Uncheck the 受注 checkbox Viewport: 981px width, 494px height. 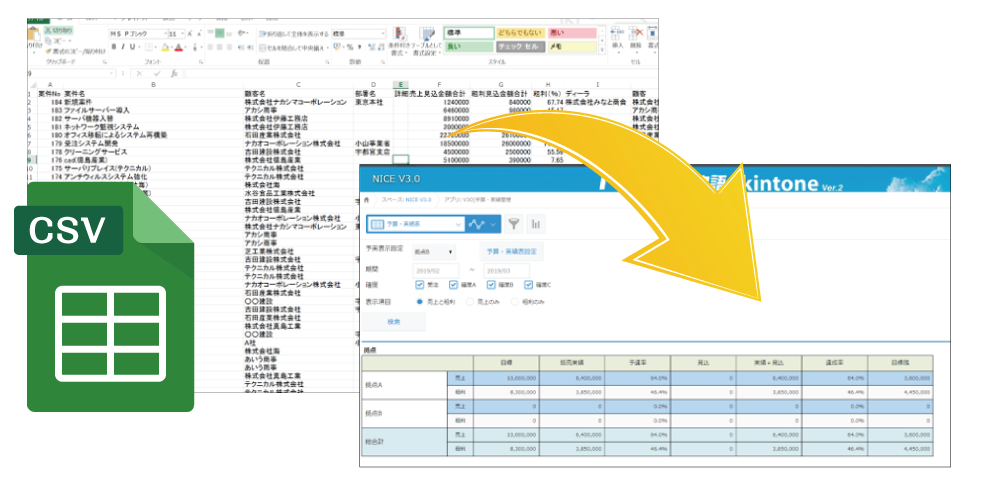(420, 285)
